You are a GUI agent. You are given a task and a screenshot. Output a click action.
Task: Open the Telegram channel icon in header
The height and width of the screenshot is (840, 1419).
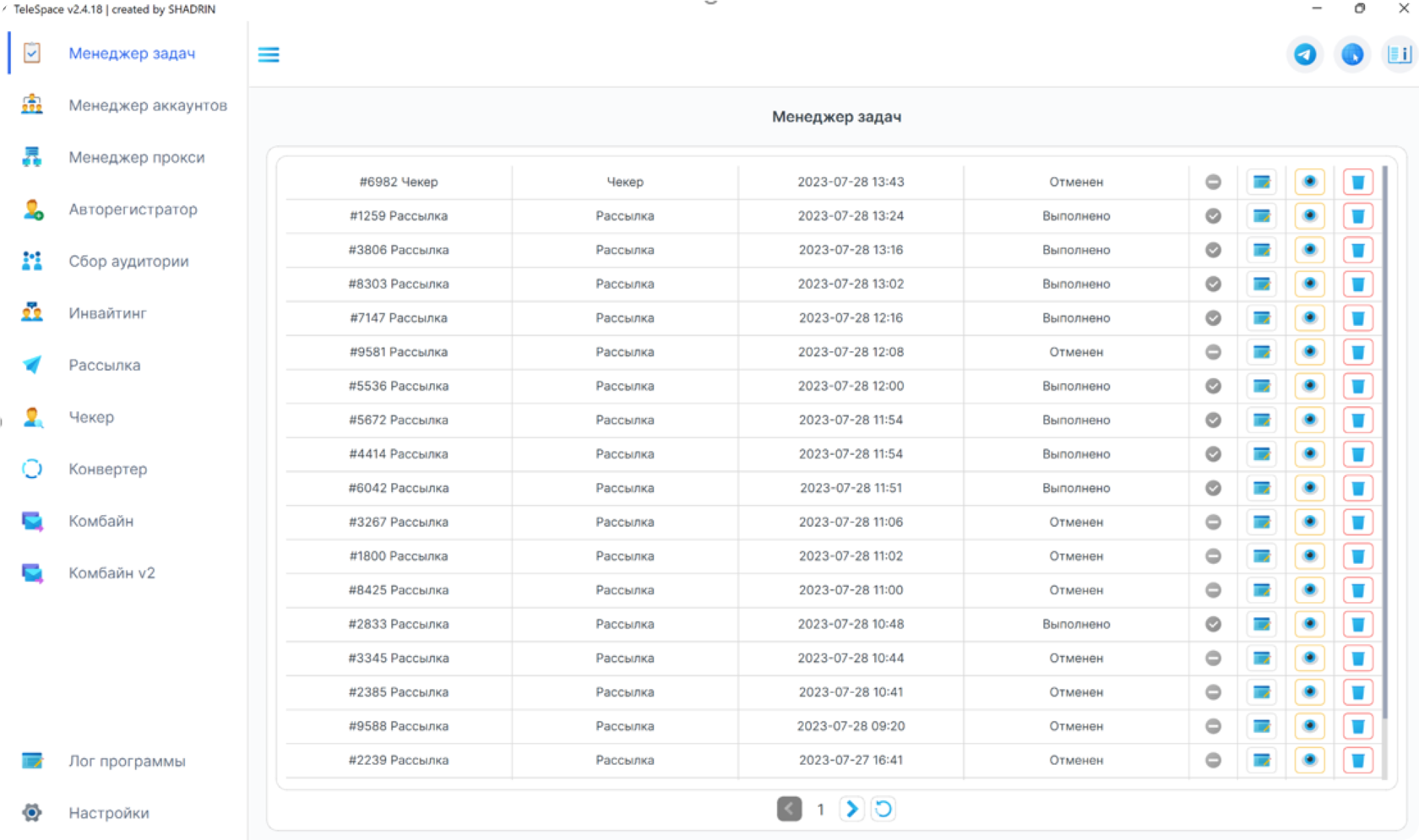point(1305,55)
